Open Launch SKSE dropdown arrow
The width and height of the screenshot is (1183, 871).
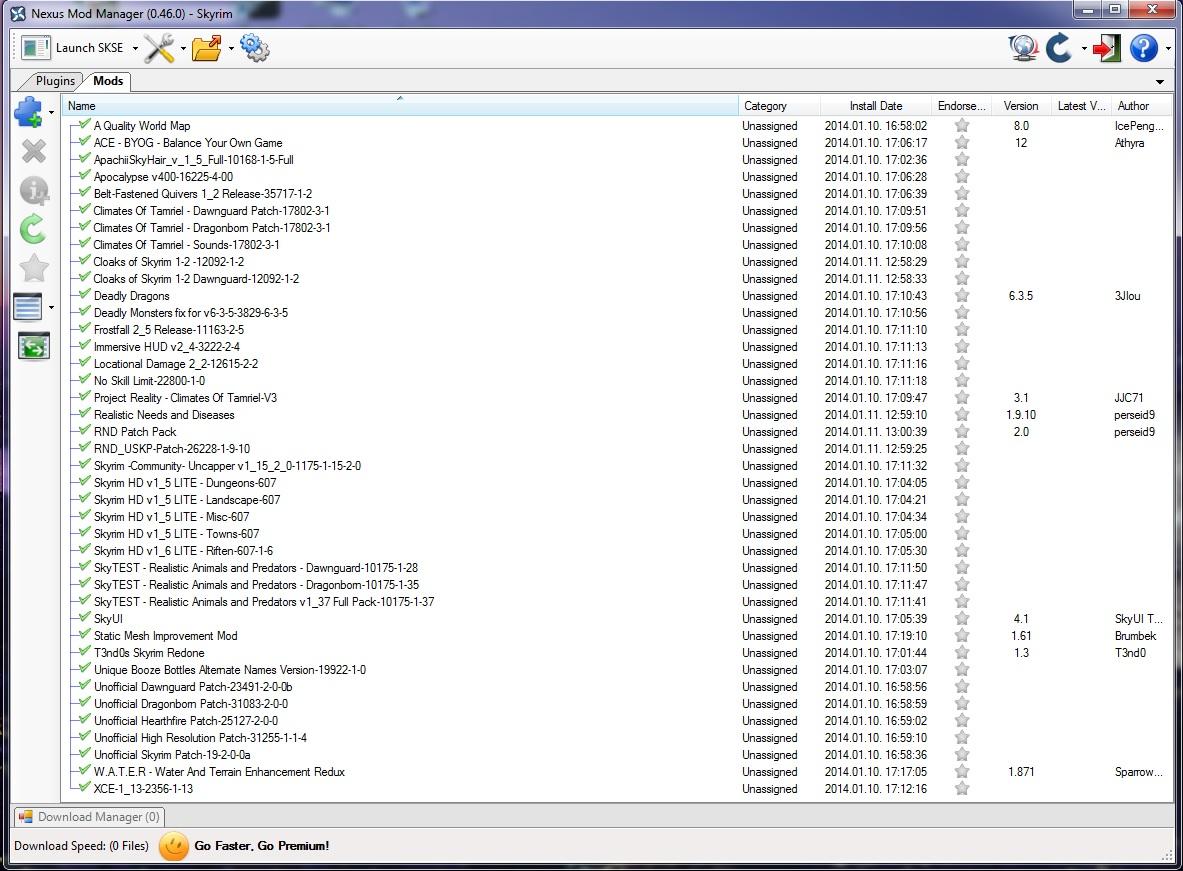(135, 48)
